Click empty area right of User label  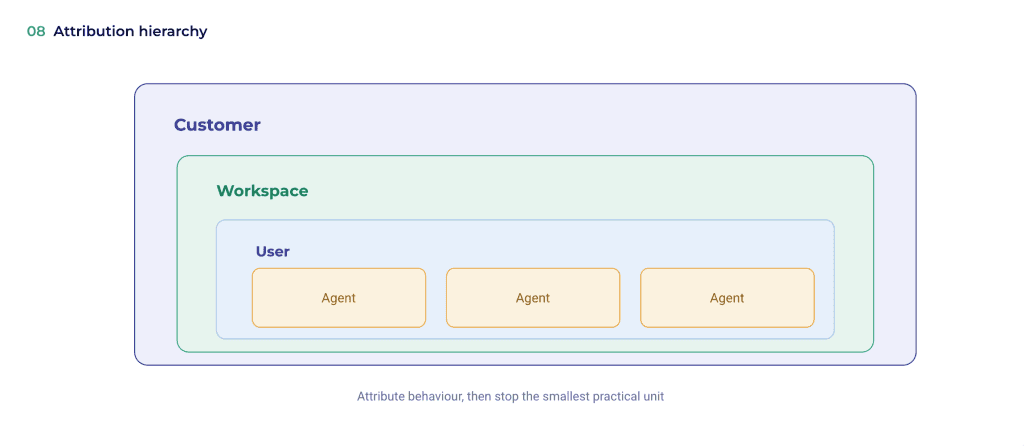[x=555, y=251]
